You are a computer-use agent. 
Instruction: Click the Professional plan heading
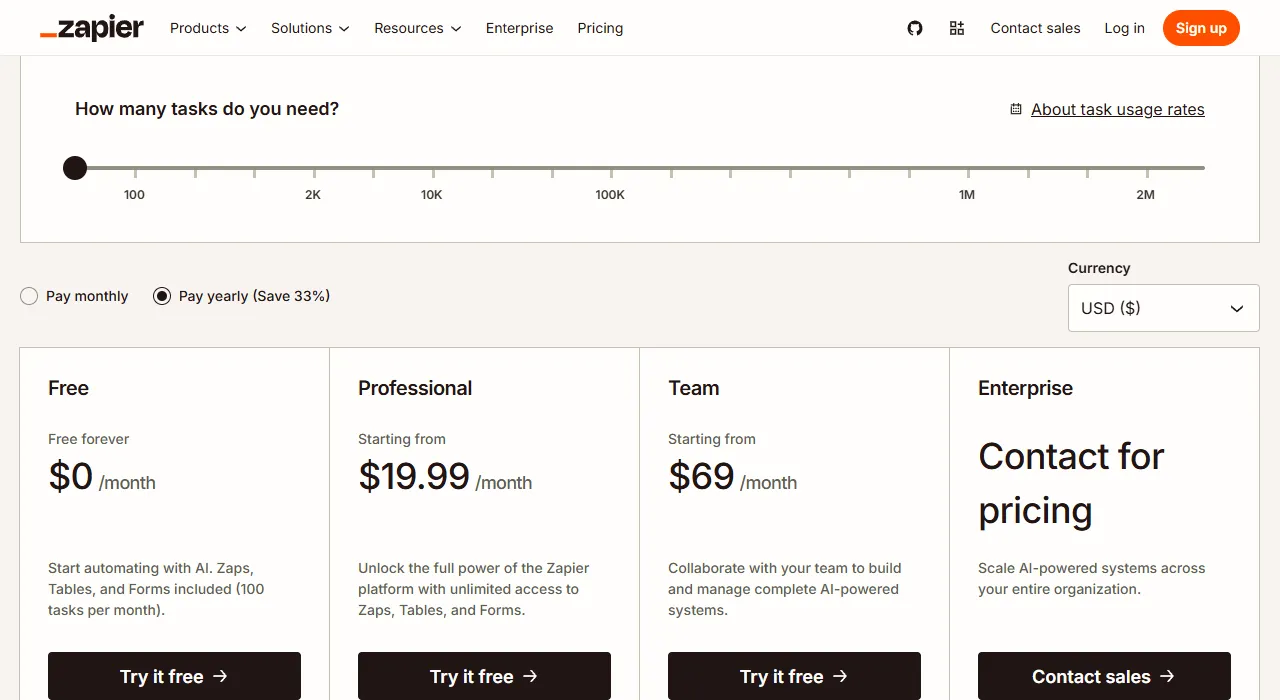[x=415, y=388]
